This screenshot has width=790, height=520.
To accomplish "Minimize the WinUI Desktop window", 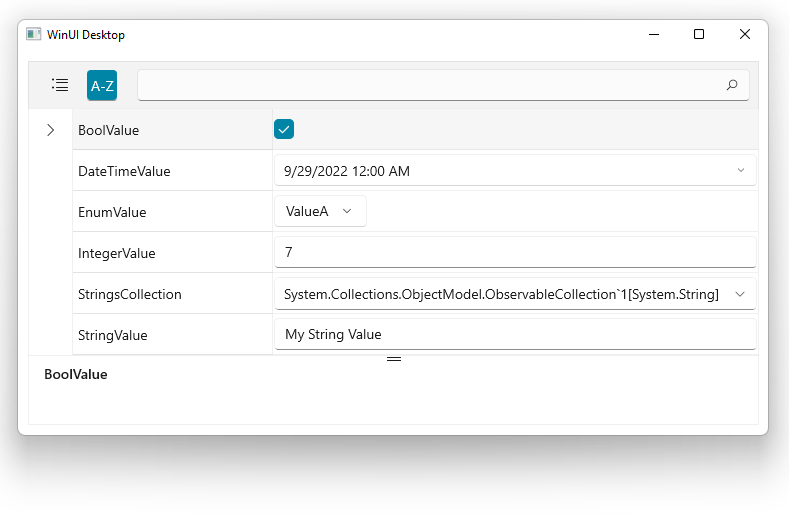I will 654,34.
